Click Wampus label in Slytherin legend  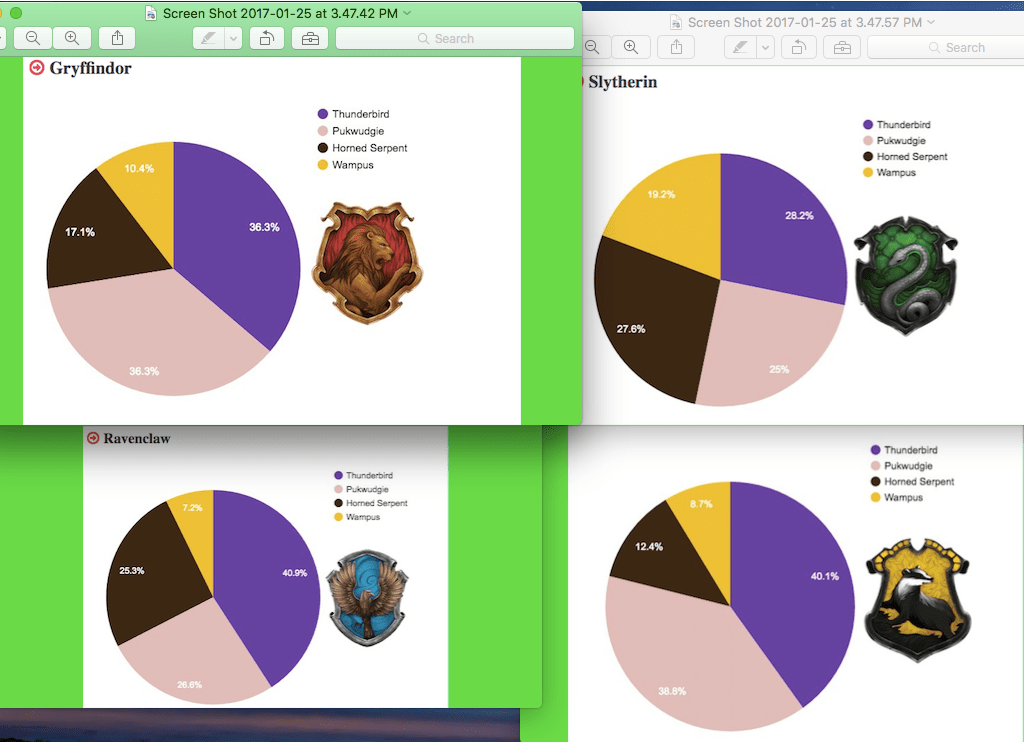pos(896,172)
